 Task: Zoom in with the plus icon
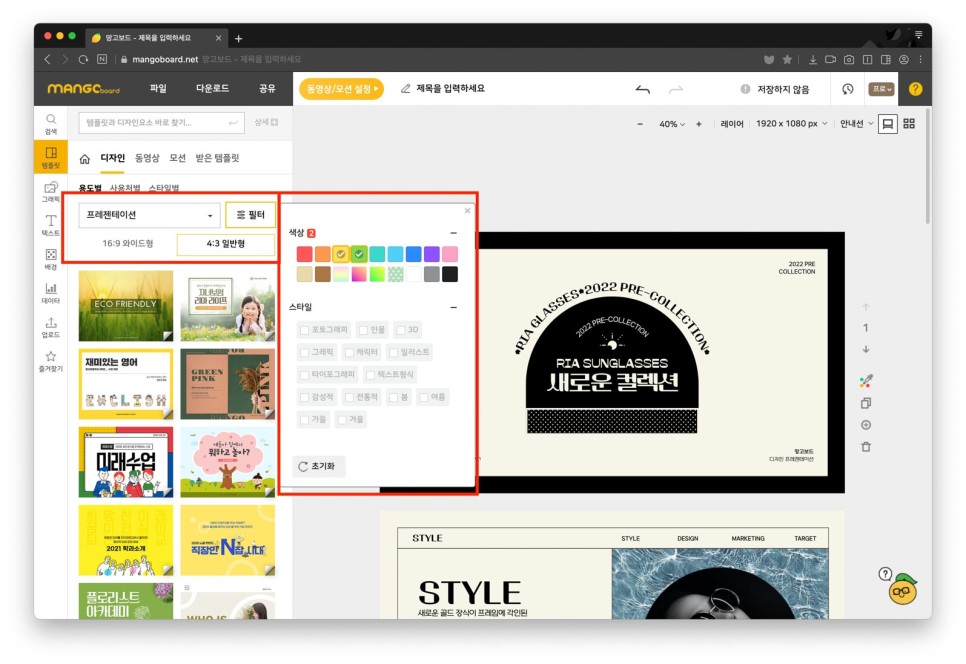coord(699,124)
